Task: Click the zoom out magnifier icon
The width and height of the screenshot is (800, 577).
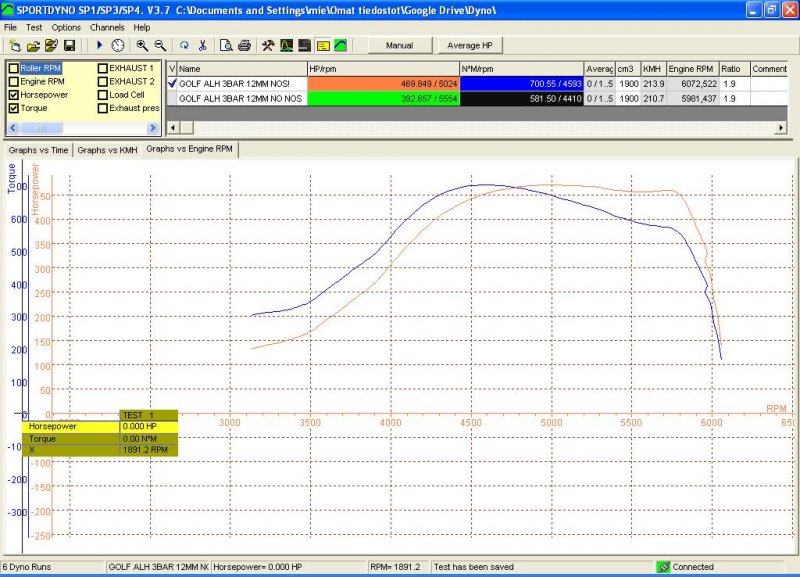Action: pyautogui.click(x=160, y=46)
